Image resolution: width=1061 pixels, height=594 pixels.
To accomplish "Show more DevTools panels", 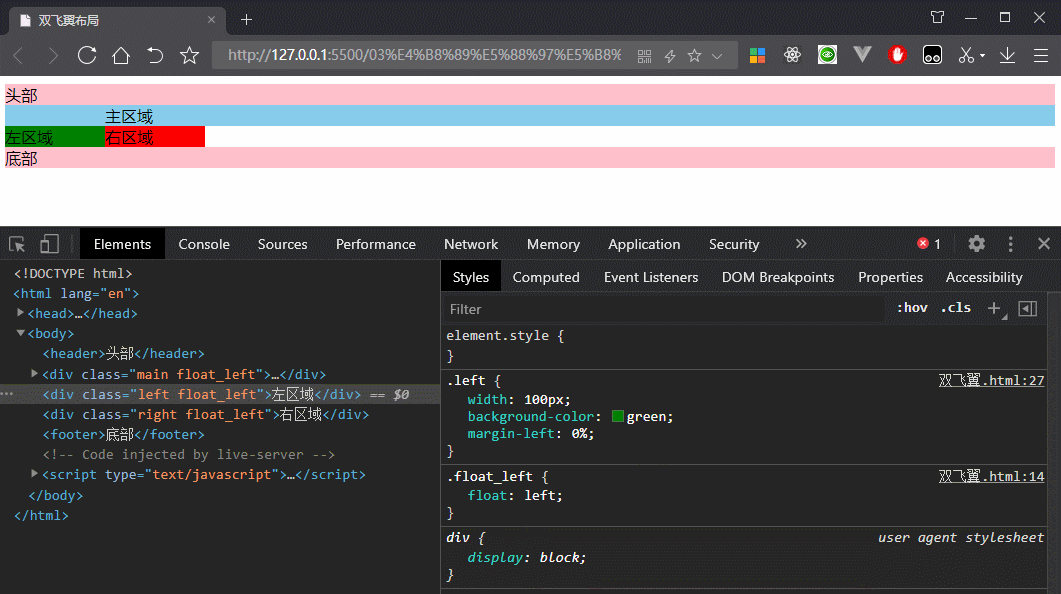I will click(x=801, y=244).
